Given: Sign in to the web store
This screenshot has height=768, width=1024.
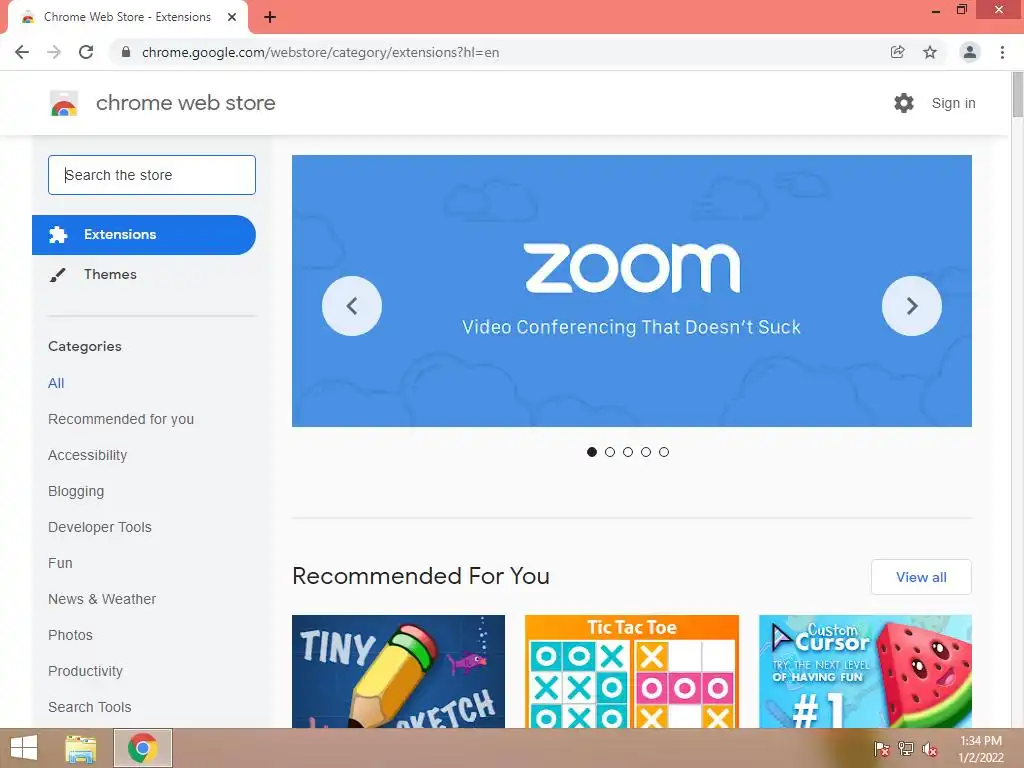Looking at the screenshot, I should (x=953, y=103).
